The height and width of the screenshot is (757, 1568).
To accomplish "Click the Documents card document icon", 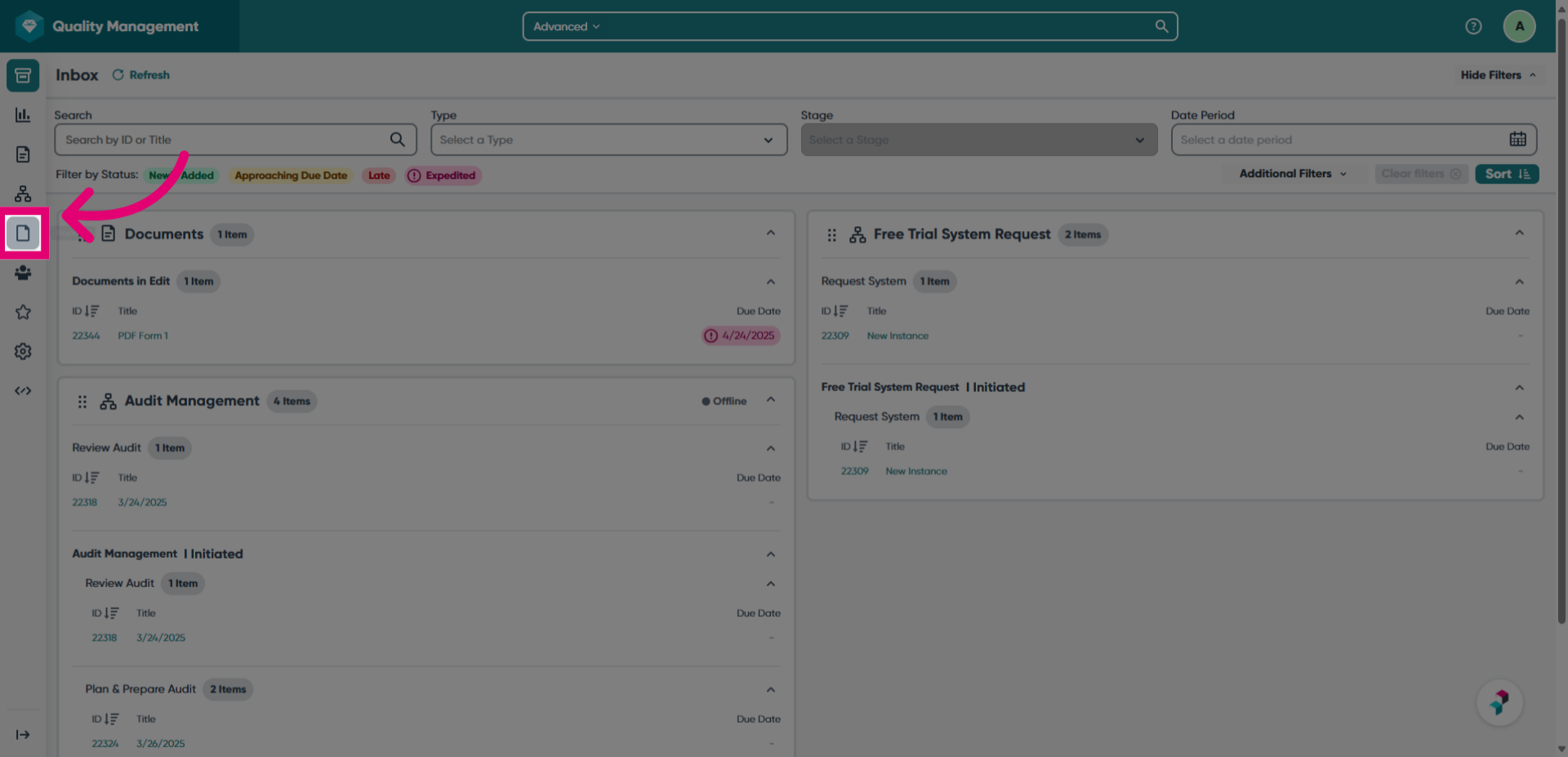I will click(108, 234).
